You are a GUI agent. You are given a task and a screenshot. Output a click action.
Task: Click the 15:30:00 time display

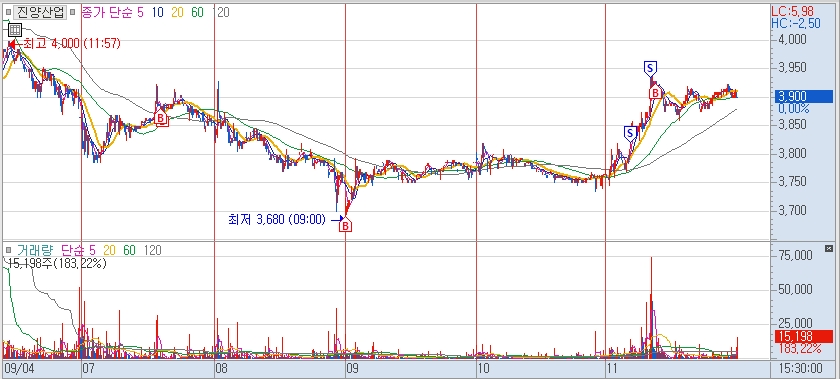point(801,369)
